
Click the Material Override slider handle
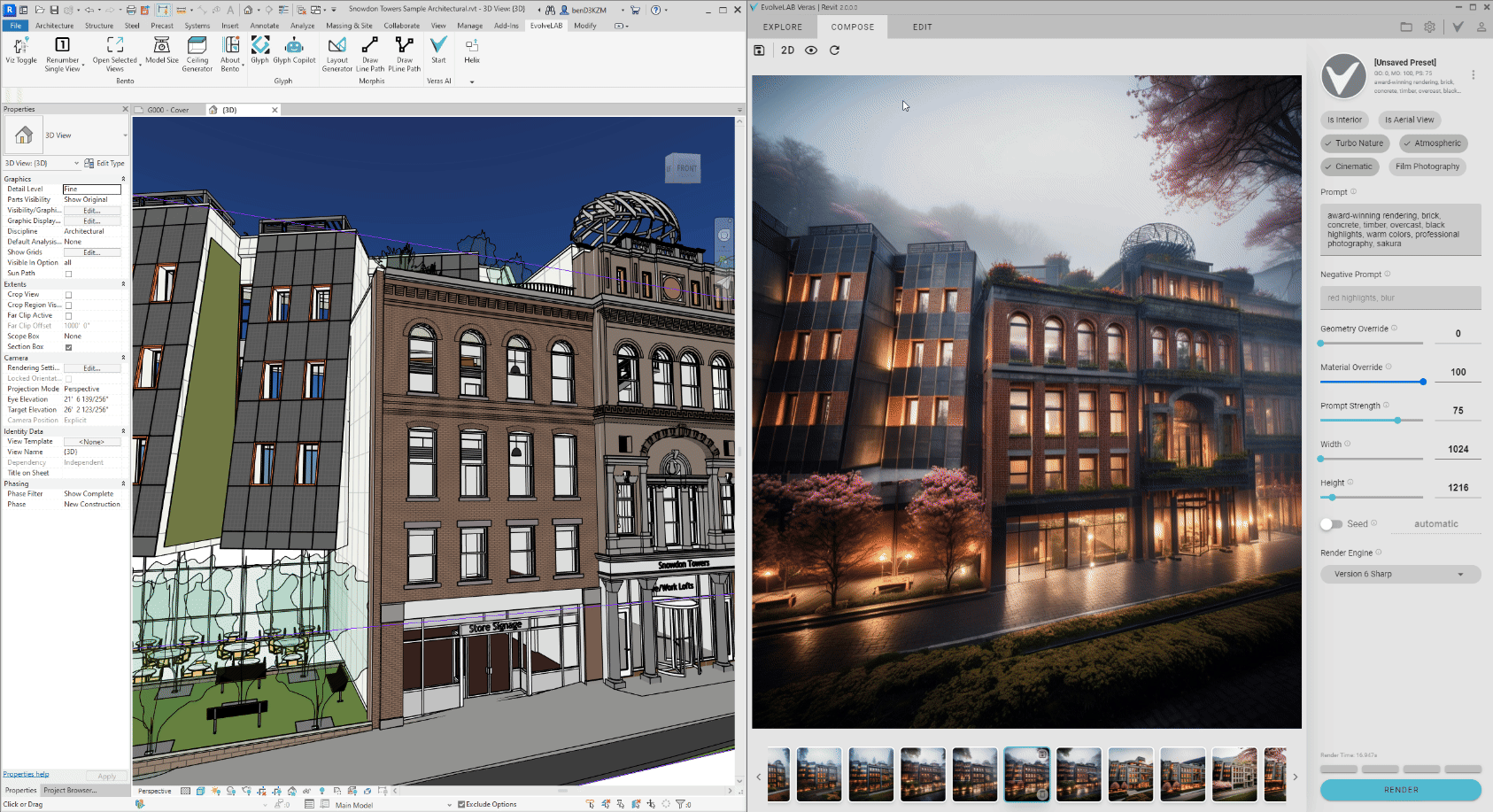pyautogui.click(x=1423, y=382)
